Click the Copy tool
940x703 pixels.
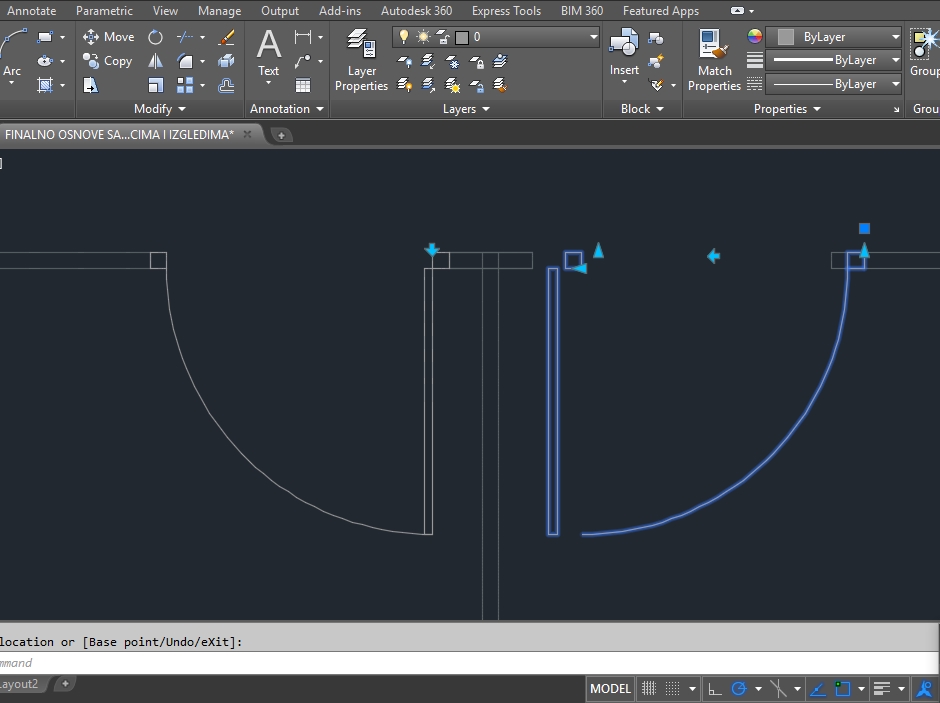click(108, 61)
